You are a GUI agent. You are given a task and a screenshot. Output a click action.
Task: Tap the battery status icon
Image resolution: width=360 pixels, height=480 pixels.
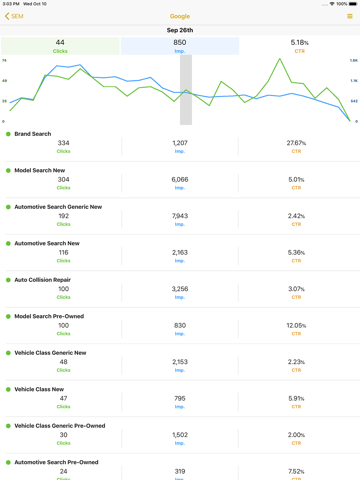353,4
